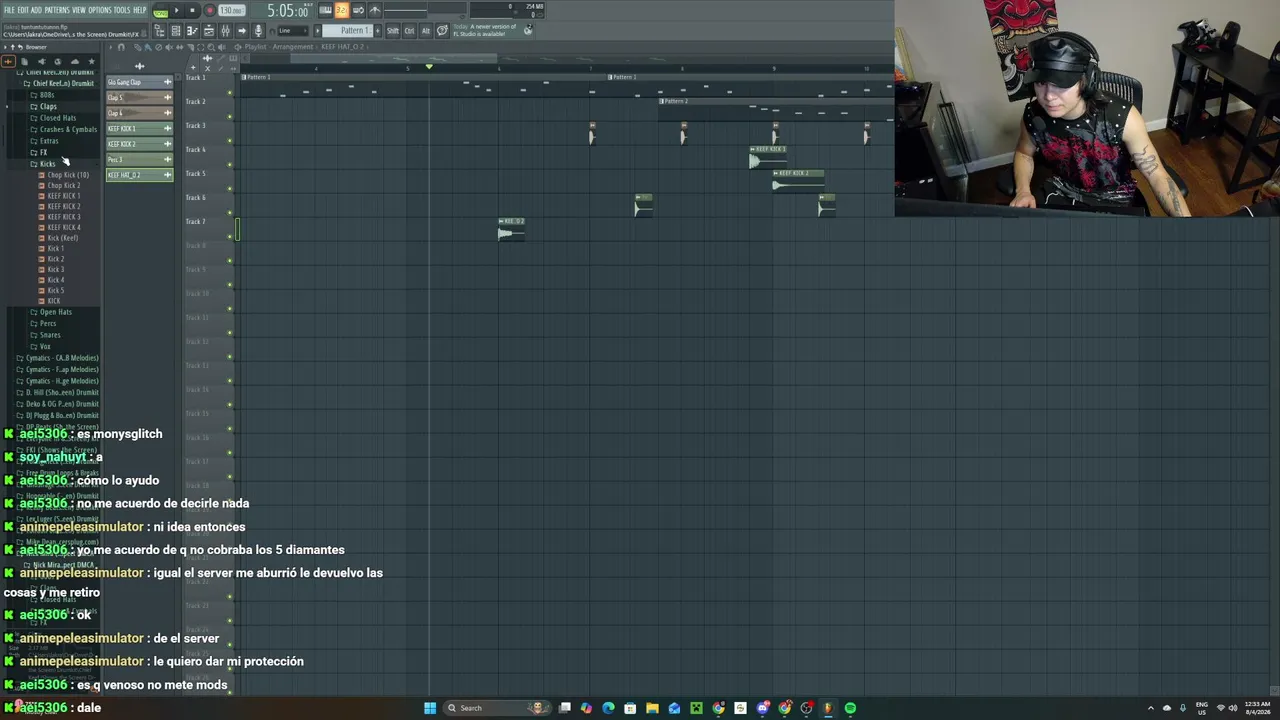Toggle the Shift modifier button
This screenshot has height=720, width=1280.
tap(393, 31)
